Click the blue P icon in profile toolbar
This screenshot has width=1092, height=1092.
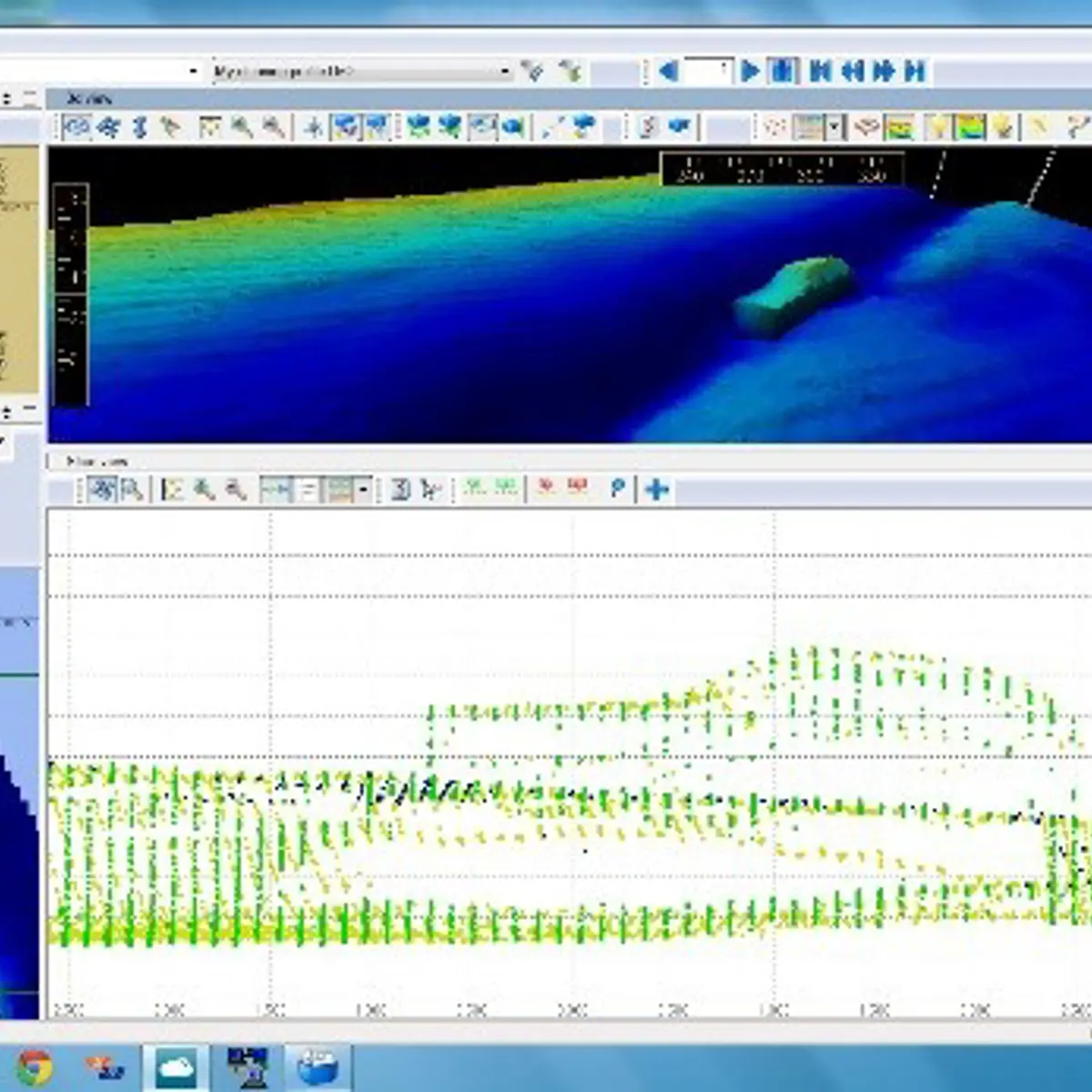tap(618, 490)
